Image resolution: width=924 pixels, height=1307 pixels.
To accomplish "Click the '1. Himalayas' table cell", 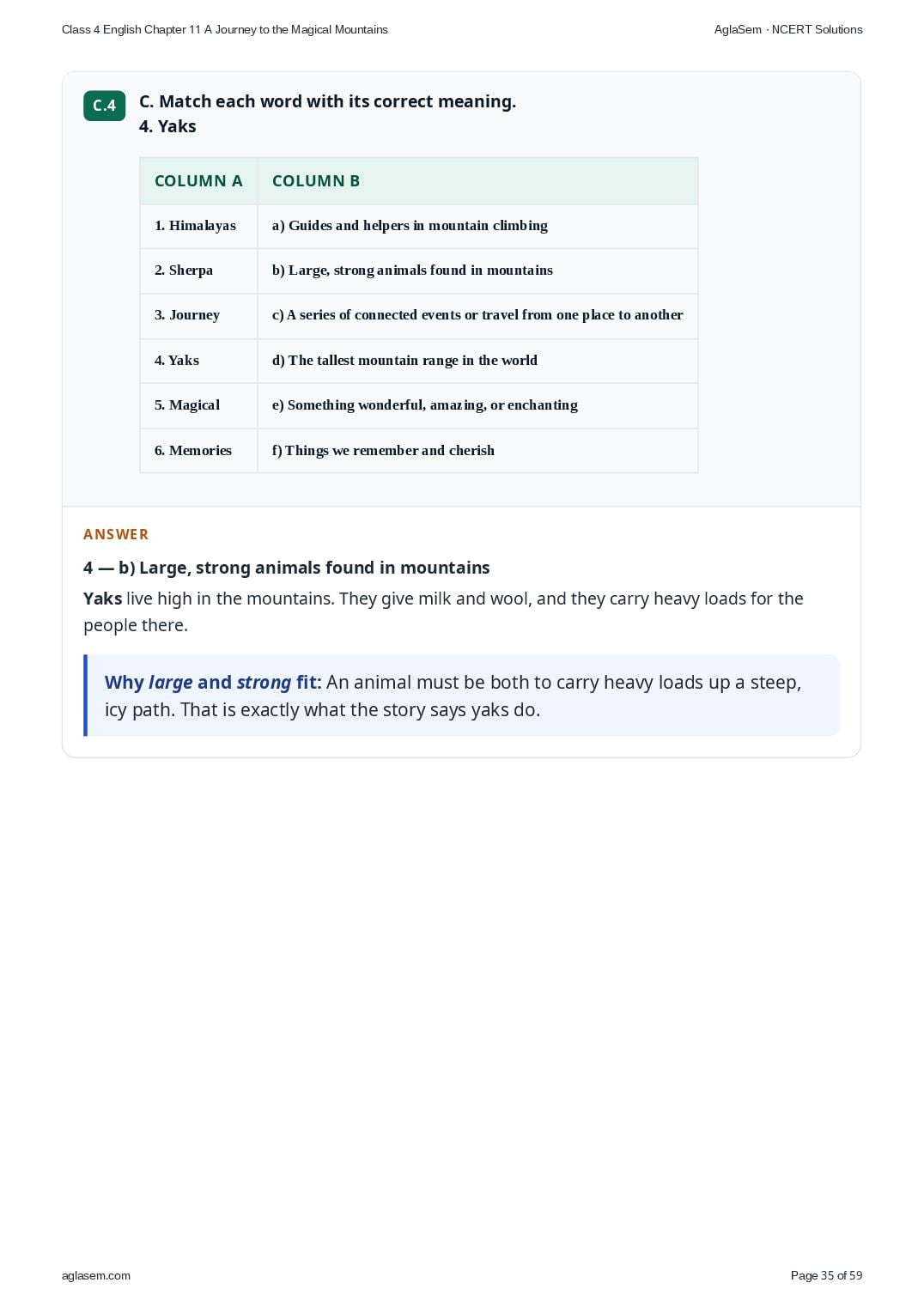I will 198,226.
